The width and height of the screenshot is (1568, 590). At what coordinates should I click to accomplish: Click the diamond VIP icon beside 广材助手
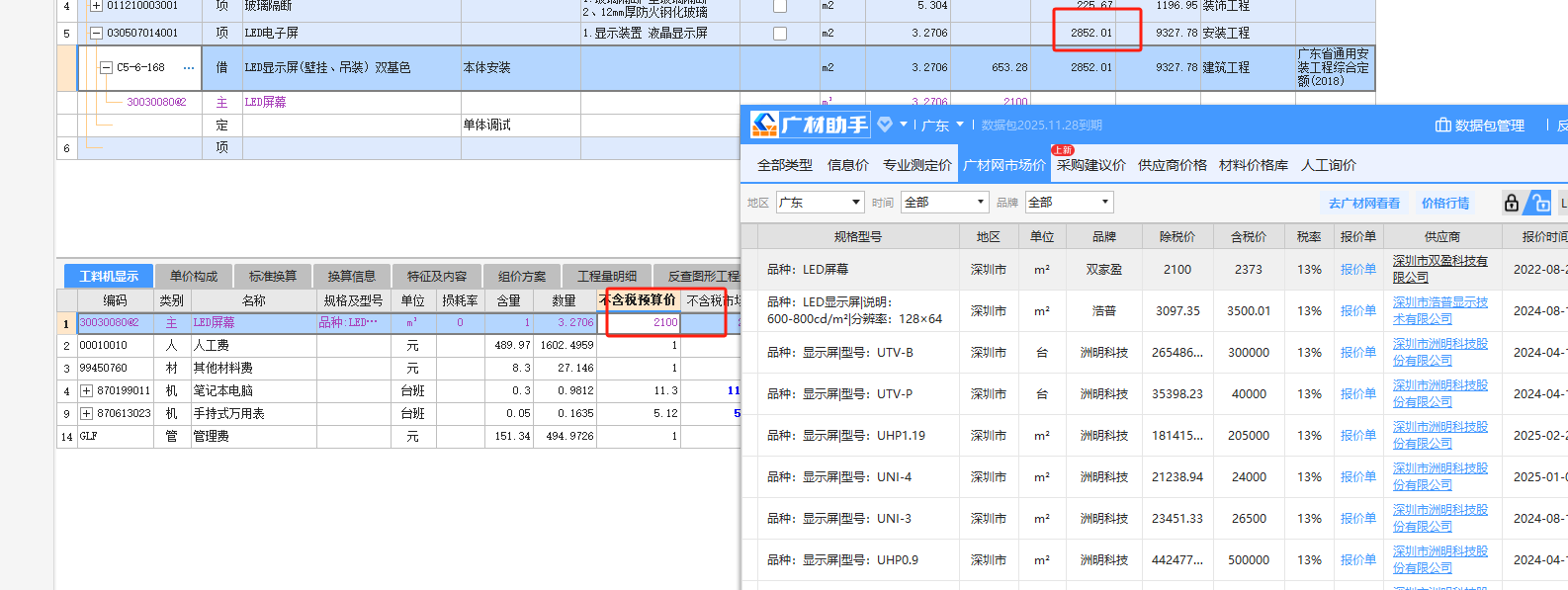885,125
